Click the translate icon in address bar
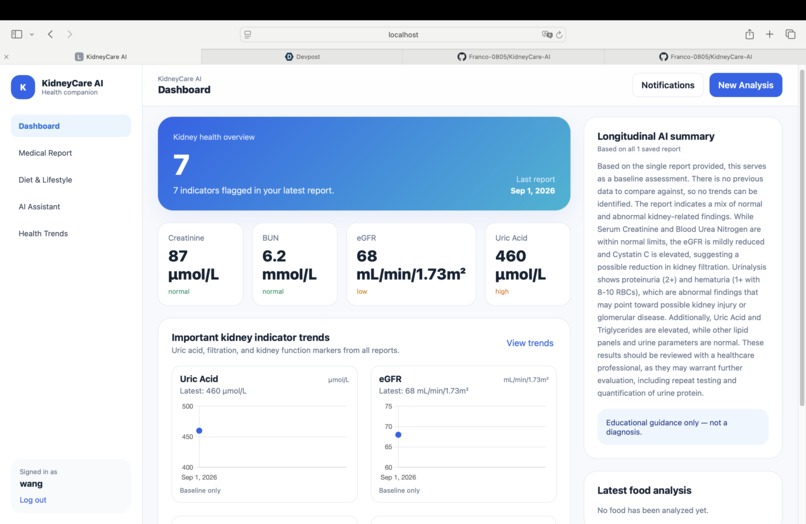Image resolution: width=806 pixels, height=524 pixels. pyautogui.click(x=547, y=34)
